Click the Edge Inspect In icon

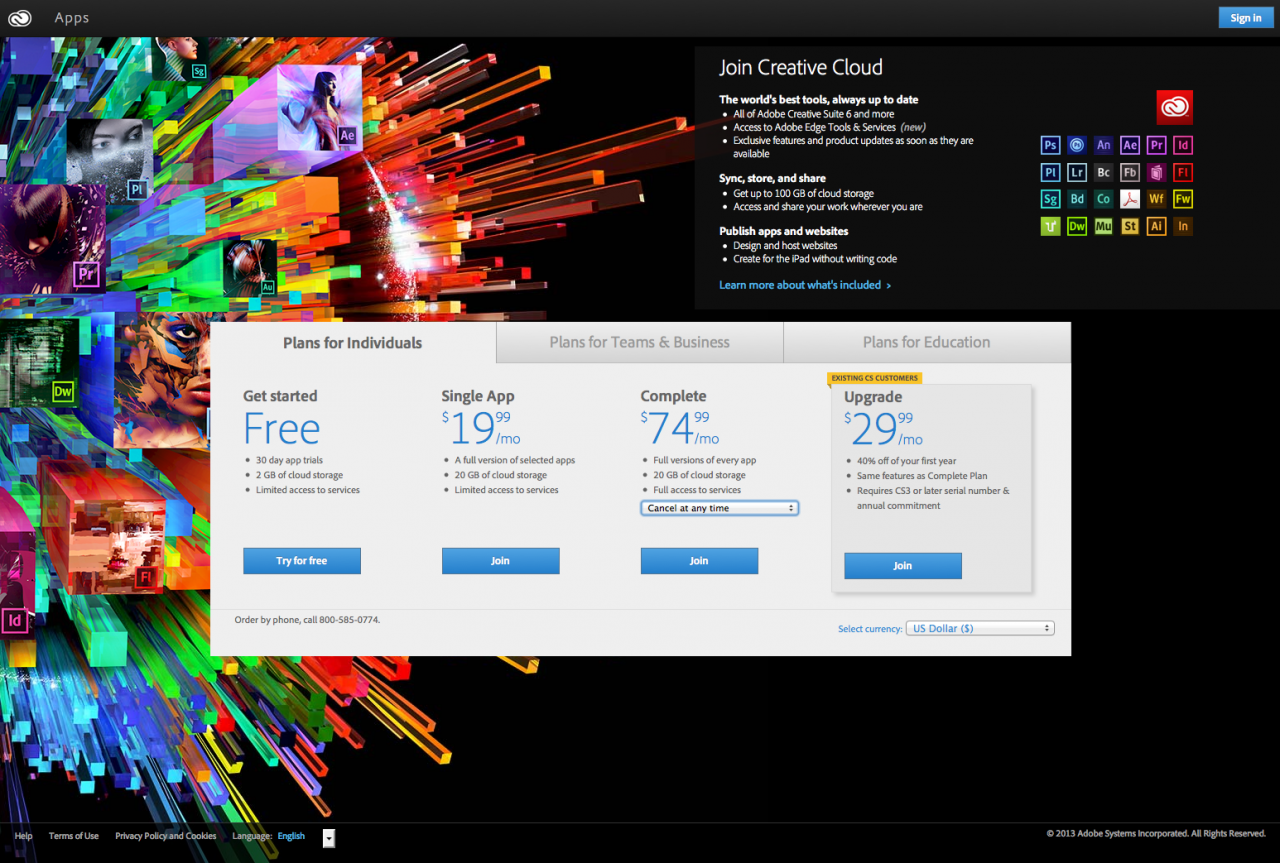pyautogui.click(x=1183, y=226)
